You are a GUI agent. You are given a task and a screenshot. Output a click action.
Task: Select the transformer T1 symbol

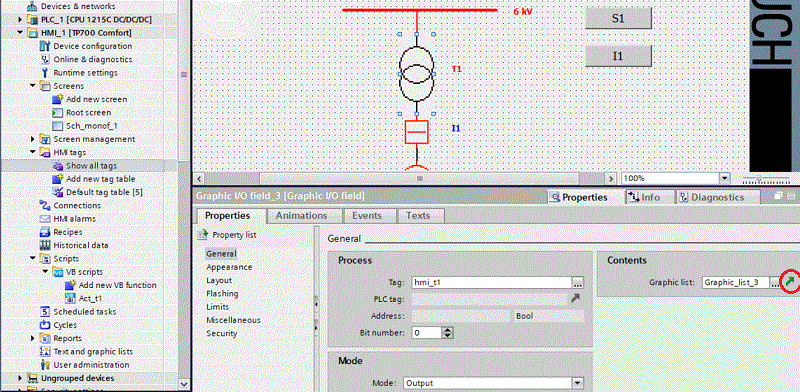point(416,74)
